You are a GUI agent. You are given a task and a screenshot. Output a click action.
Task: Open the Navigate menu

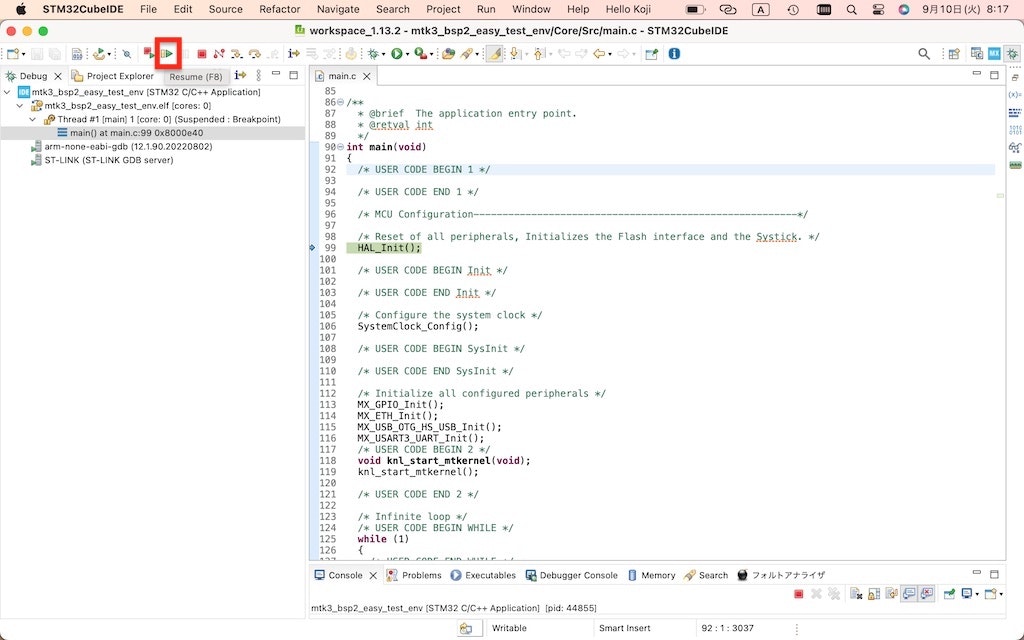[338, 9]
